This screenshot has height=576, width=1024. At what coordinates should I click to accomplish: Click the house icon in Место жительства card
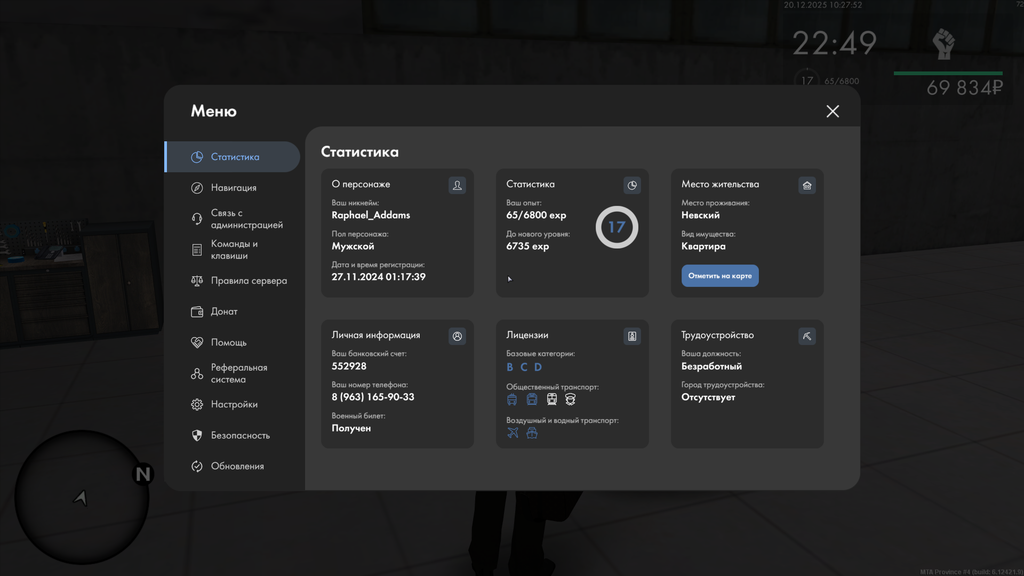tap(807, 185)
